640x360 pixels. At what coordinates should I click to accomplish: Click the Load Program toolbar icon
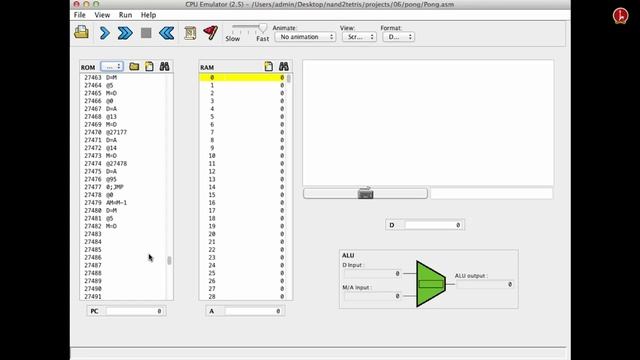pos(81,33)
